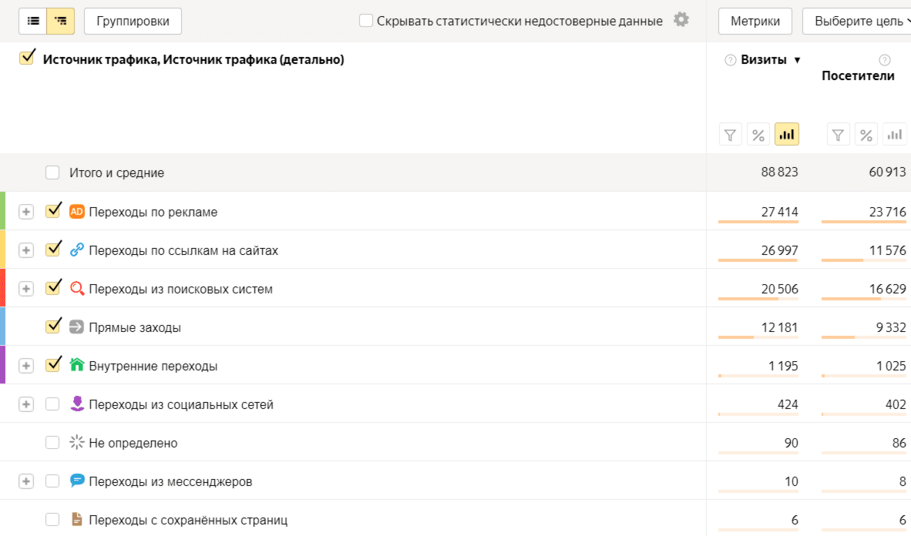Toggle percent icon under Визиты

click(x=758, y=135)
